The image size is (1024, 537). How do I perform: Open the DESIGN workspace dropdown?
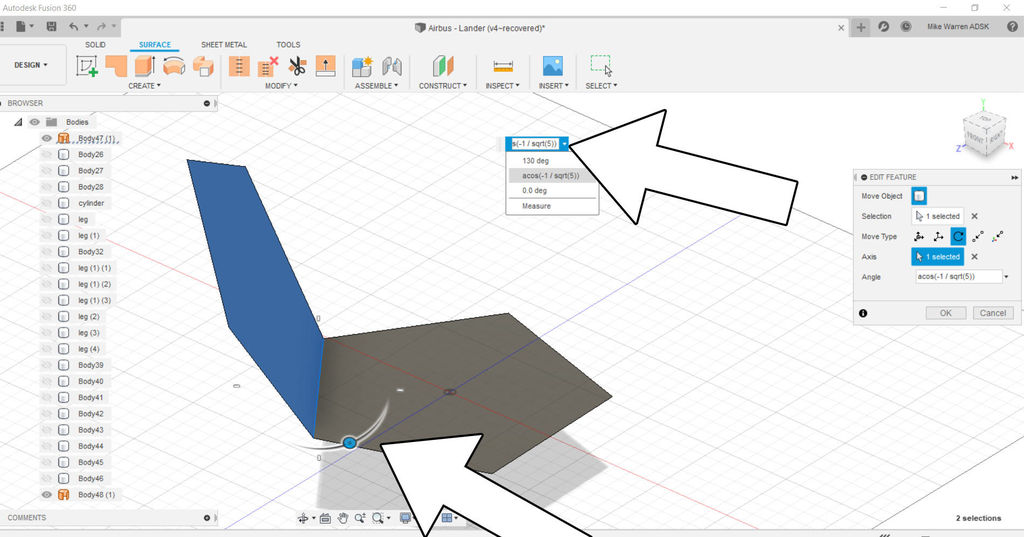pos(31,65)
